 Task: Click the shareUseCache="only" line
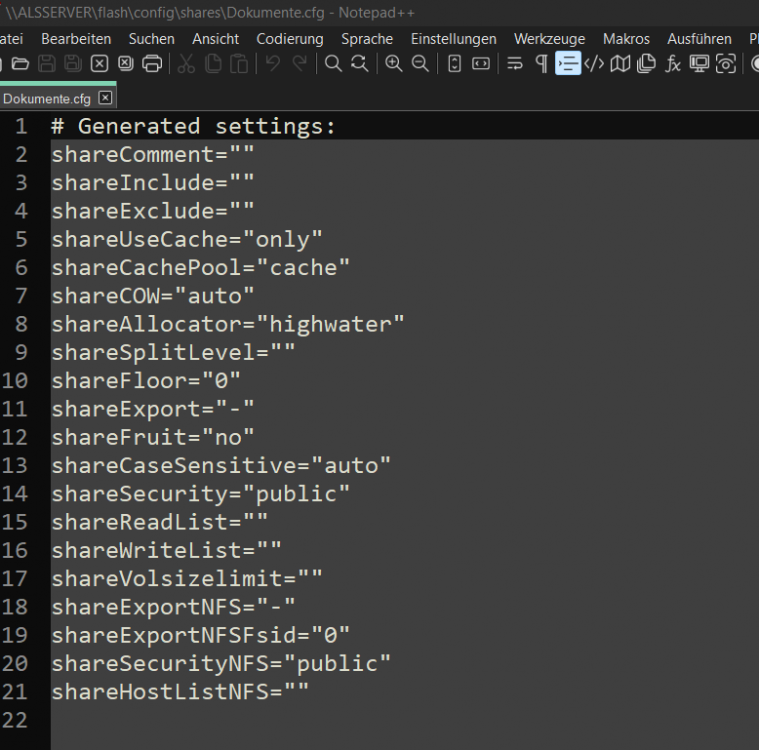(x=186, y=239)
